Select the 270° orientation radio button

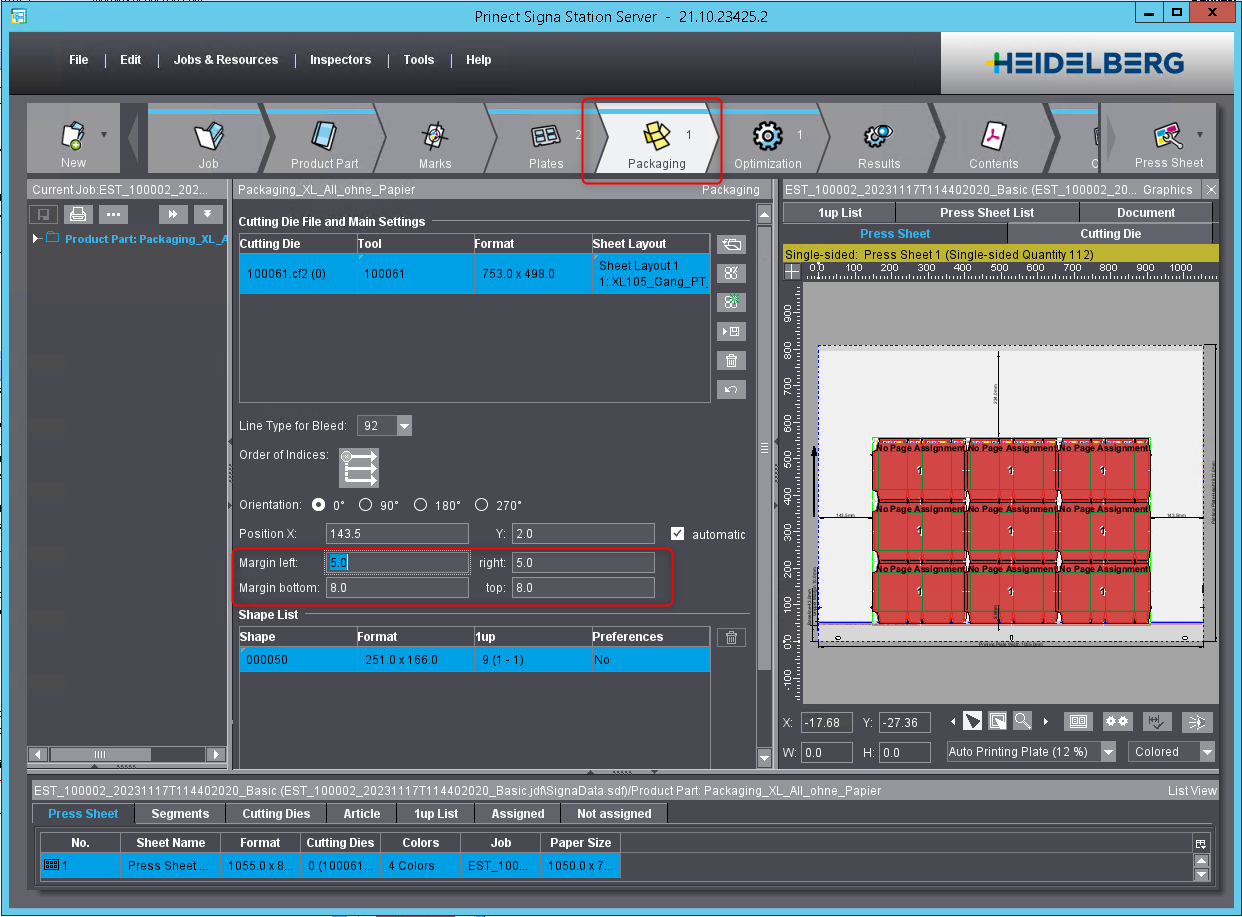coord(482,505)
